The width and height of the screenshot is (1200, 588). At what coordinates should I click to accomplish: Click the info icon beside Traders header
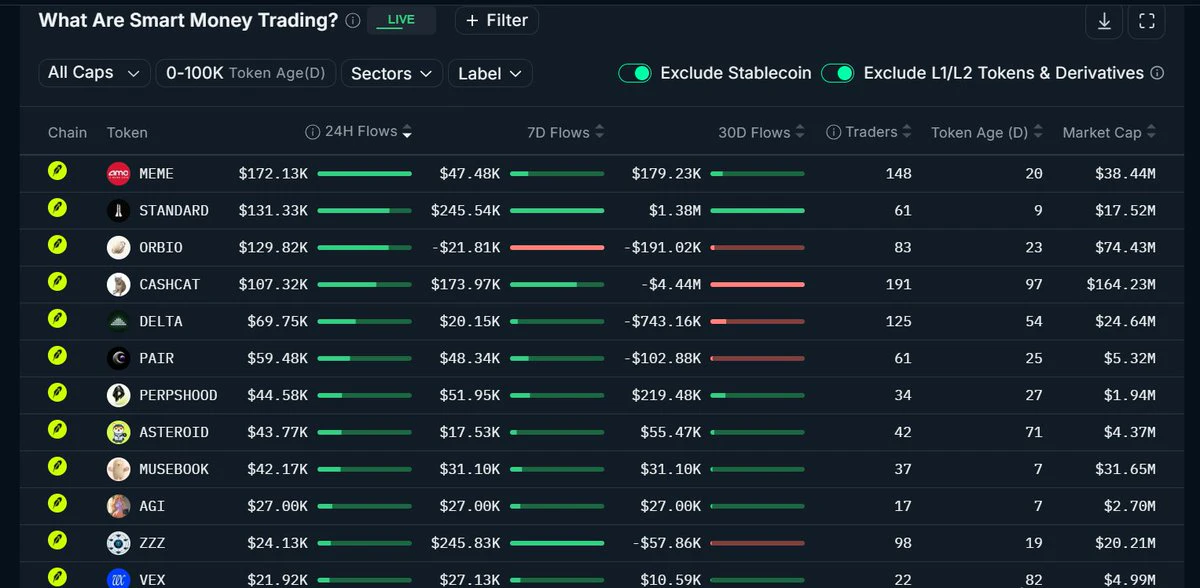tap(833, 132)
